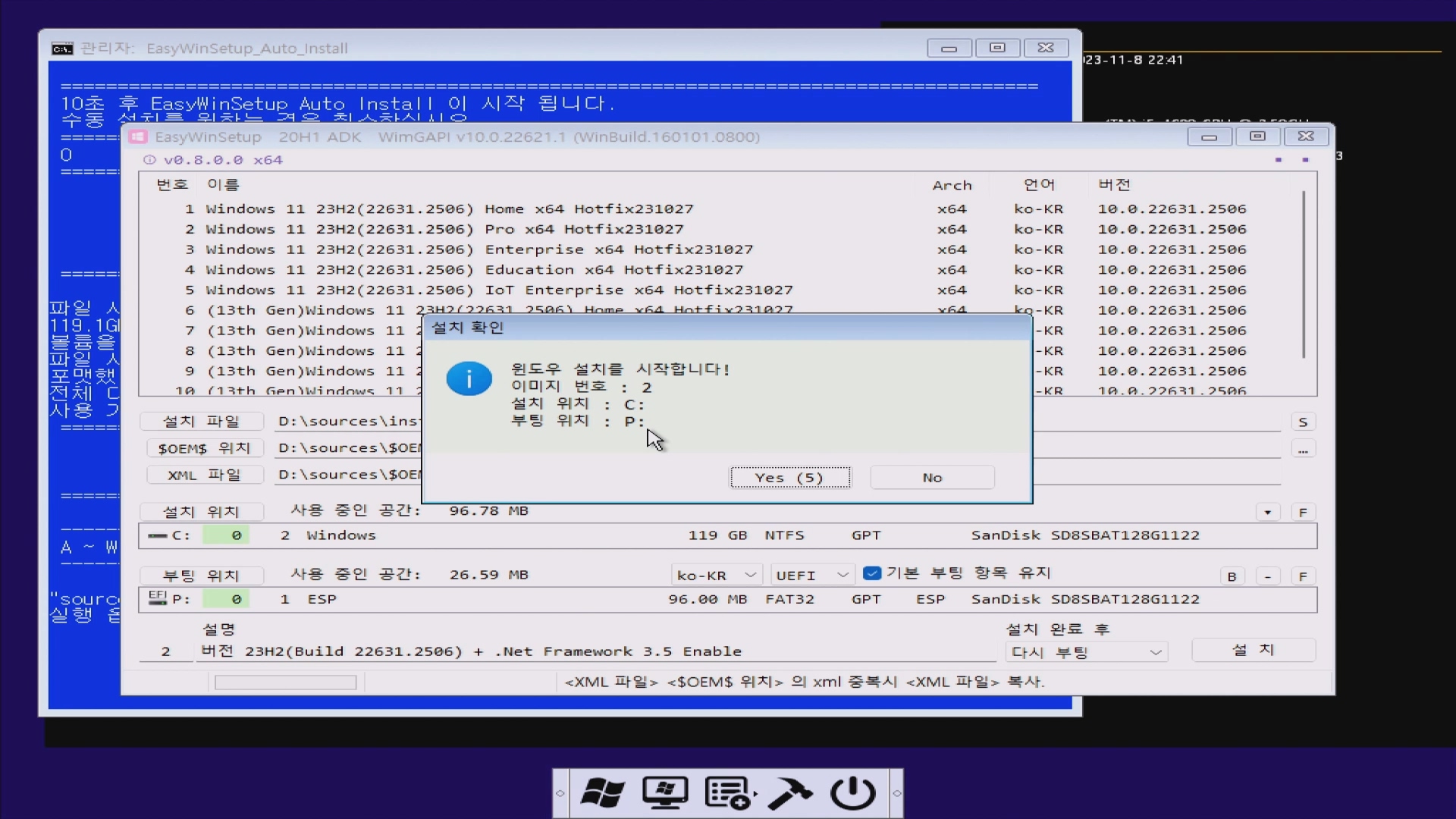
Task: Maximize the EasyWinSetup window
Action: [1257, 136]
